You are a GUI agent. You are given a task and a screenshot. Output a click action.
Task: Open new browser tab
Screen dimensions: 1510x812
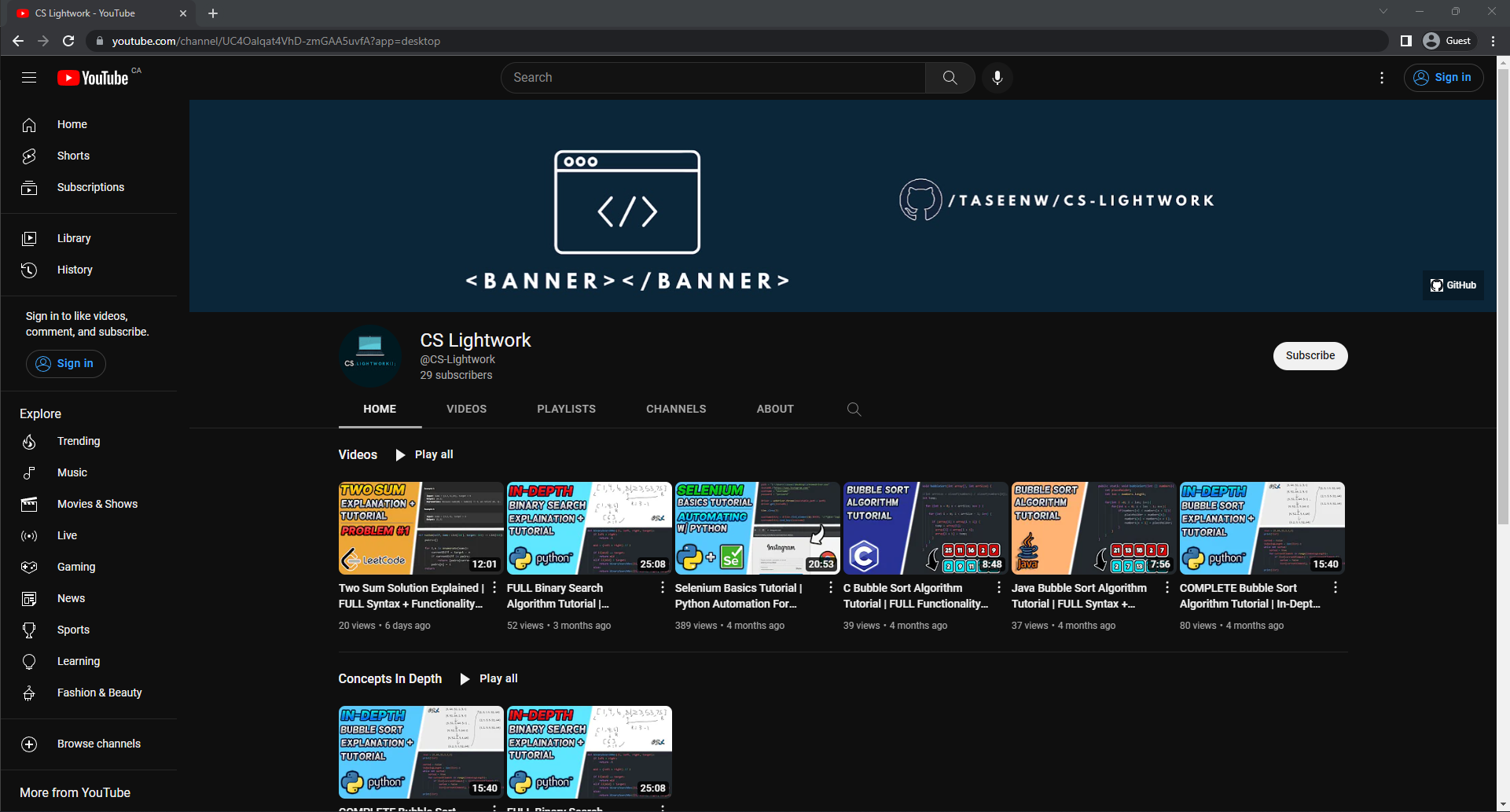pyautogui.click(x=213, y=13)
